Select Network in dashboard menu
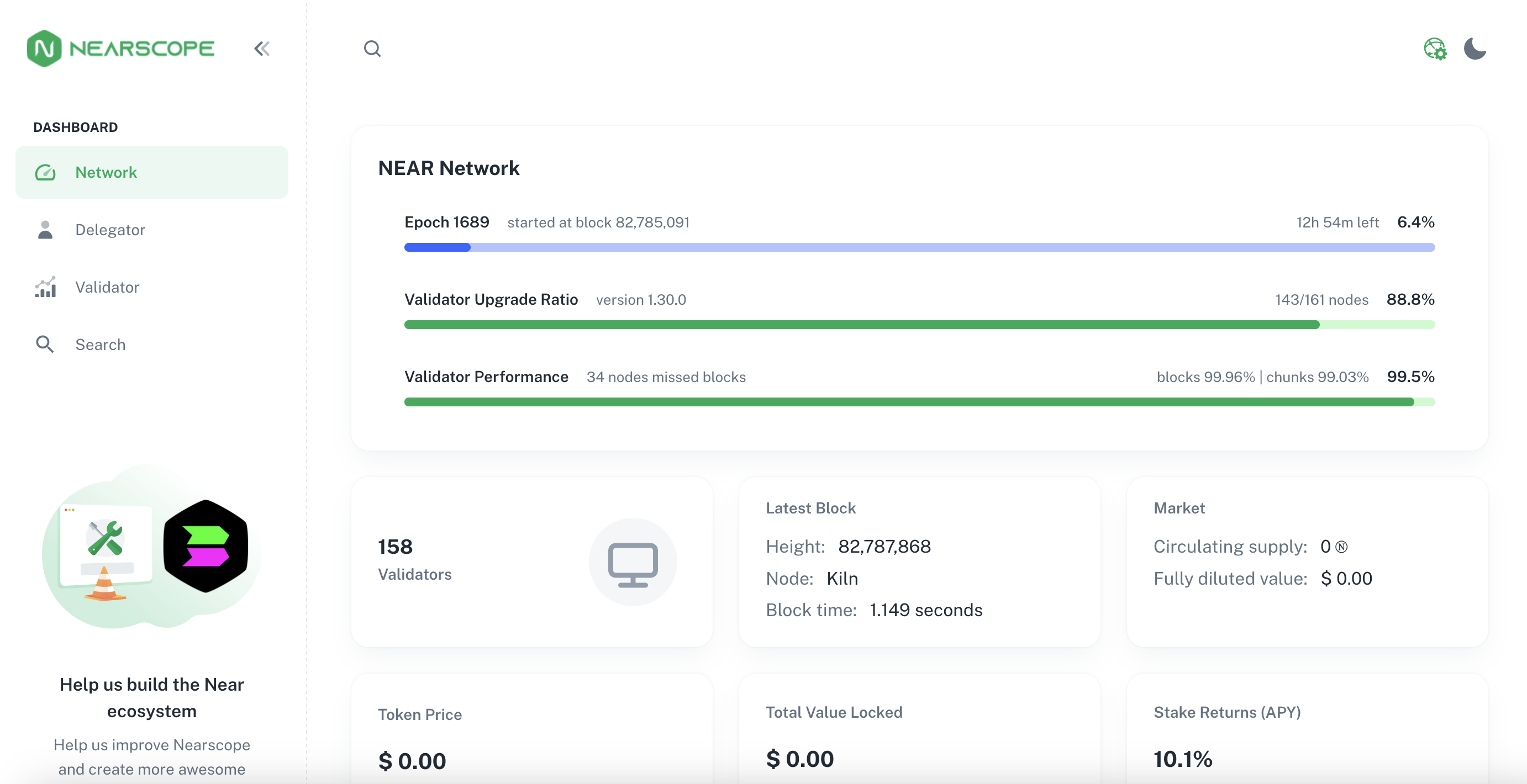 [106, 172]
